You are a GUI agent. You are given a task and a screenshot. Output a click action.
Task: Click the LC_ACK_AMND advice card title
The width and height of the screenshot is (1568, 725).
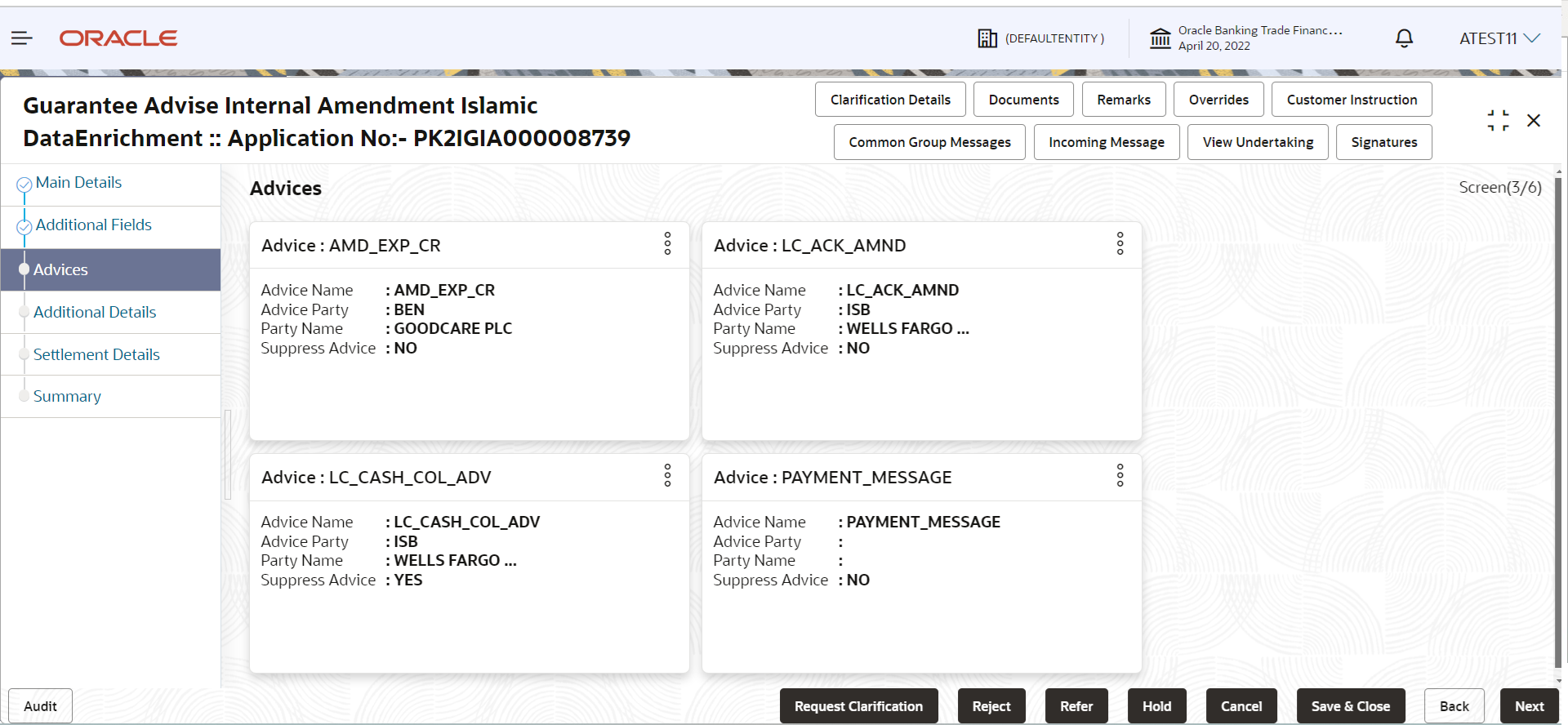tap(810, 246)
